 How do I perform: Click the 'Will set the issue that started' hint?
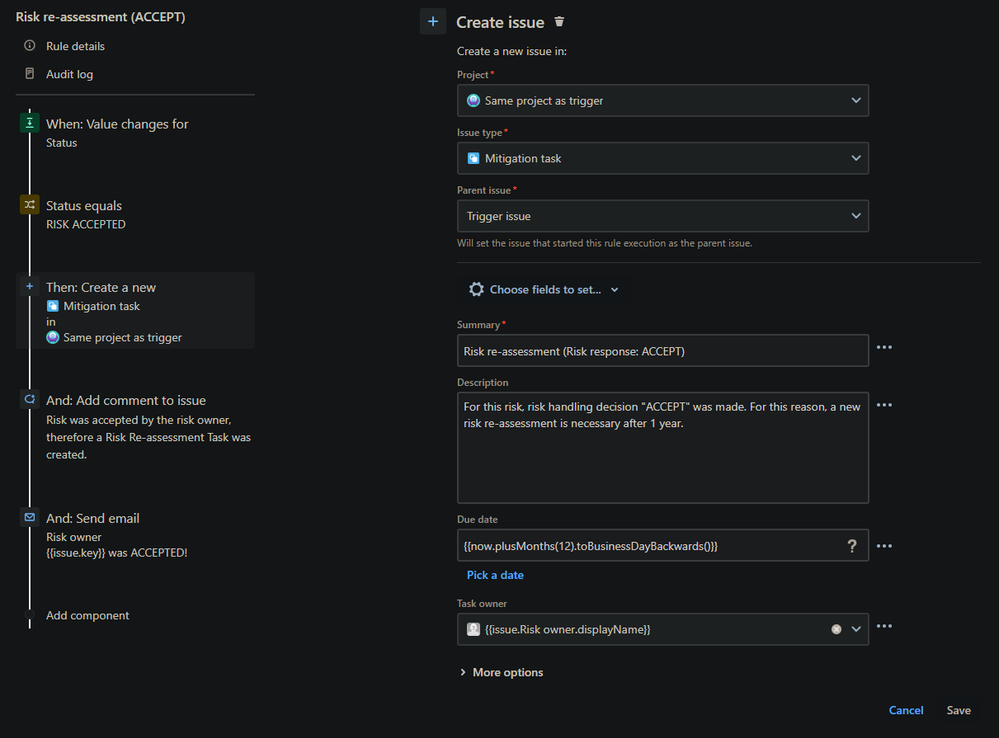(x=604, y=243)
